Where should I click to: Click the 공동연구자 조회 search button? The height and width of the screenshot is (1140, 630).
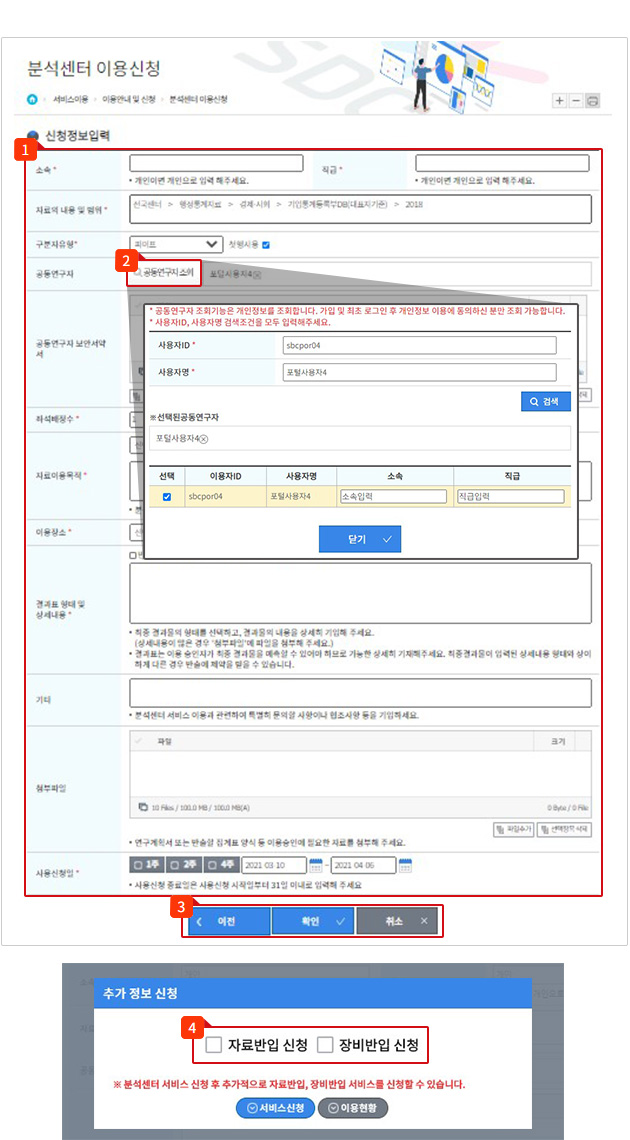pyautogui.click(x=164, y=273)
